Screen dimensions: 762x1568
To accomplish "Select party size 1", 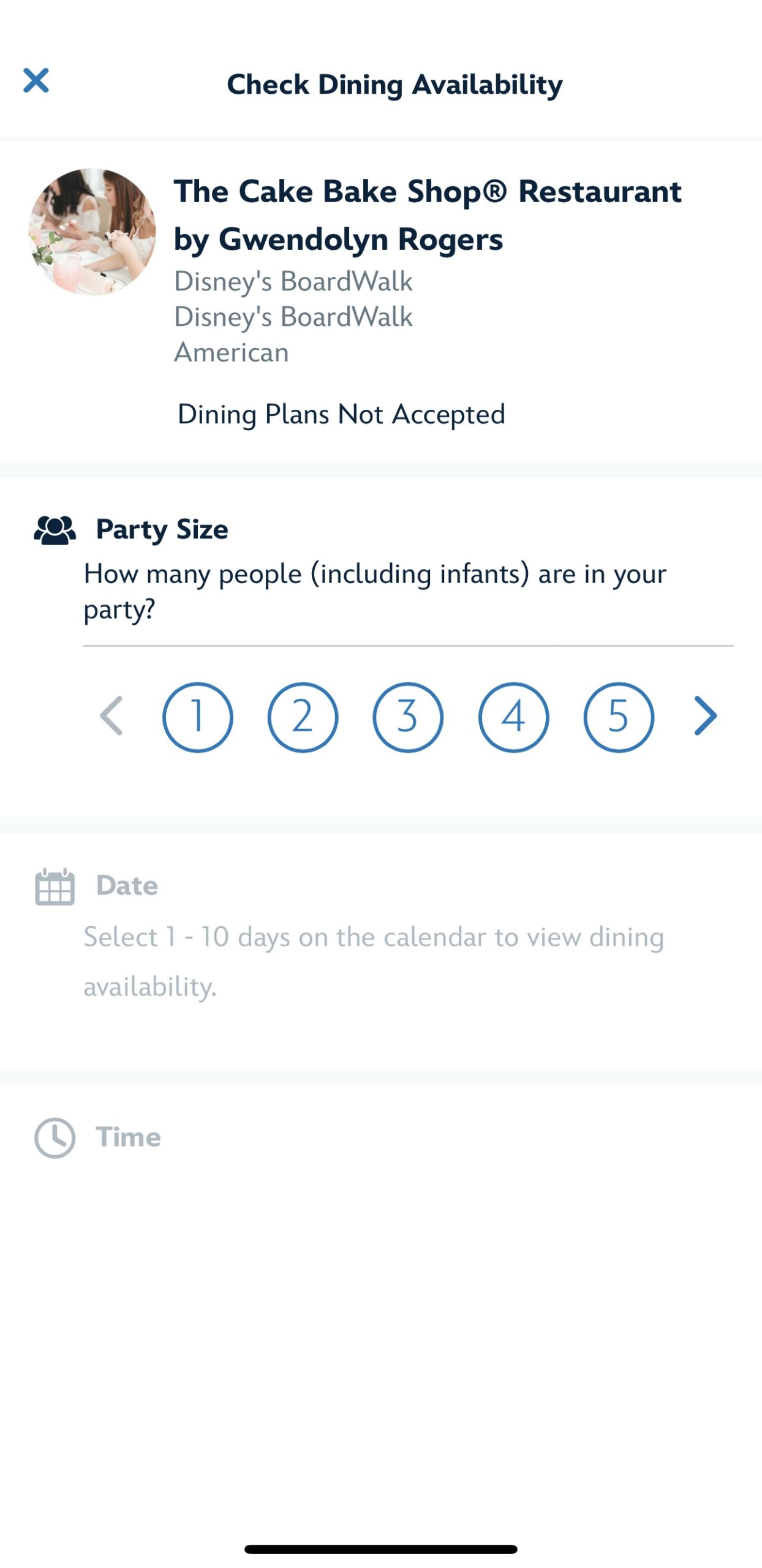I will click(x=197, y=717).
